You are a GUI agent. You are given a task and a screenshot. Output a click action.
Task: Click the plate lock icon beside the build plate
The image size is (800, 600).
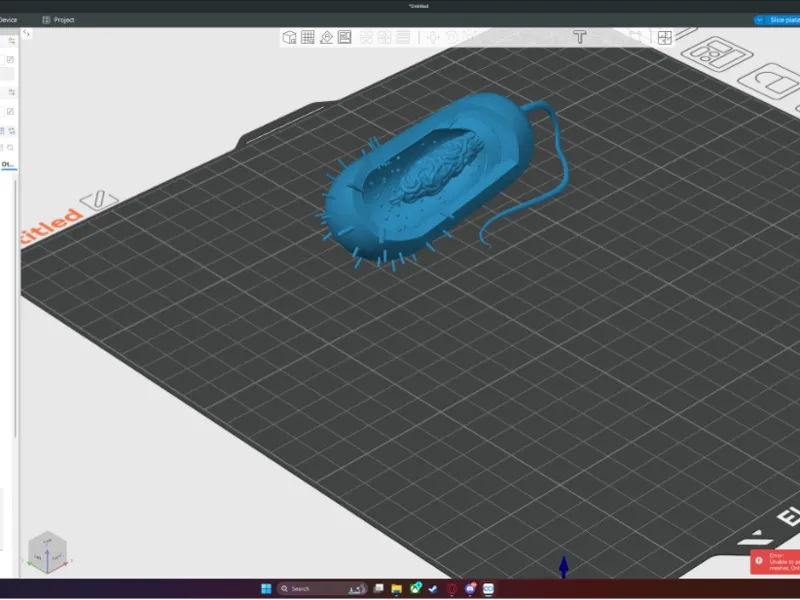[770, 82]
